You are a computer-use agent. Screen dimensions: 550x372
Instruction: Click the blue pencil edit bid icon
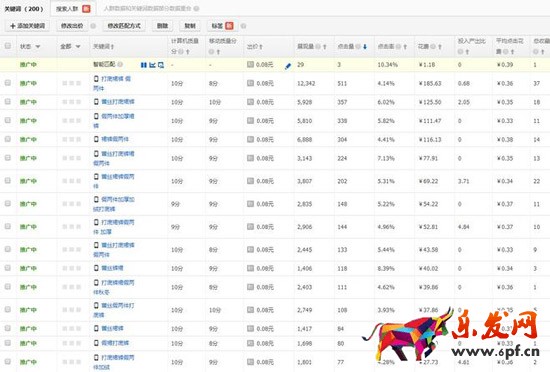(x=288, y=66)
